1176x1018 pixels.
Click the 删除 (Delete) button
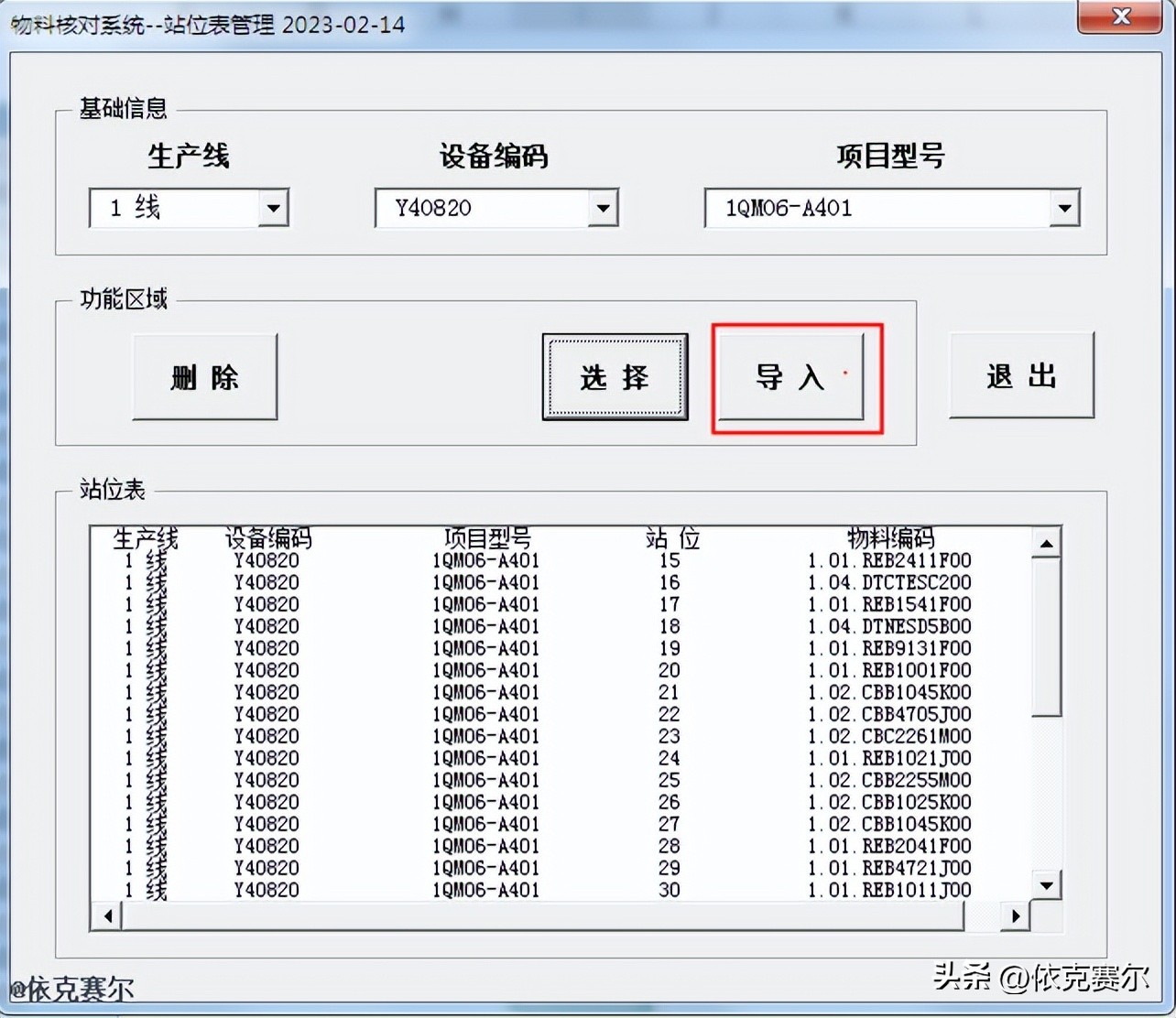(x=204, y=375)
